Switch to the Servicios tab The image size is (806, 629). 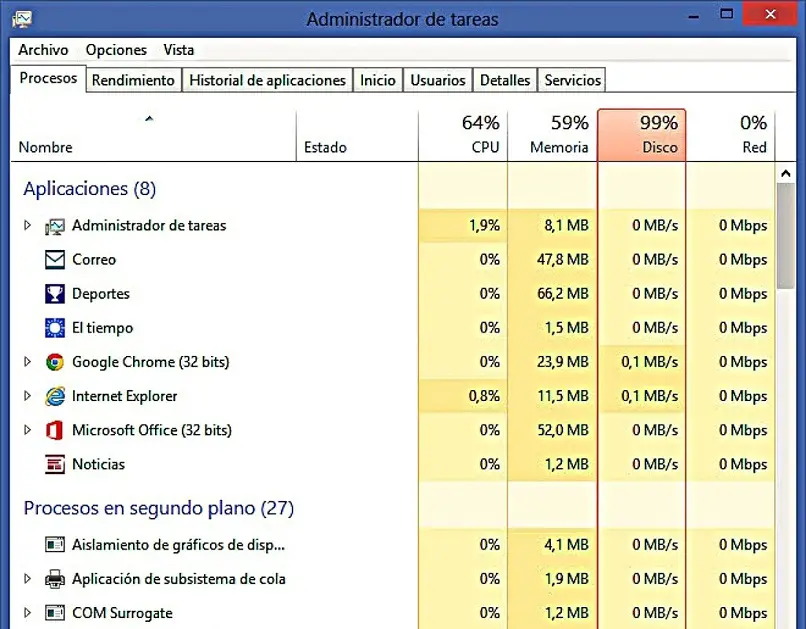(x=572, y=80)
